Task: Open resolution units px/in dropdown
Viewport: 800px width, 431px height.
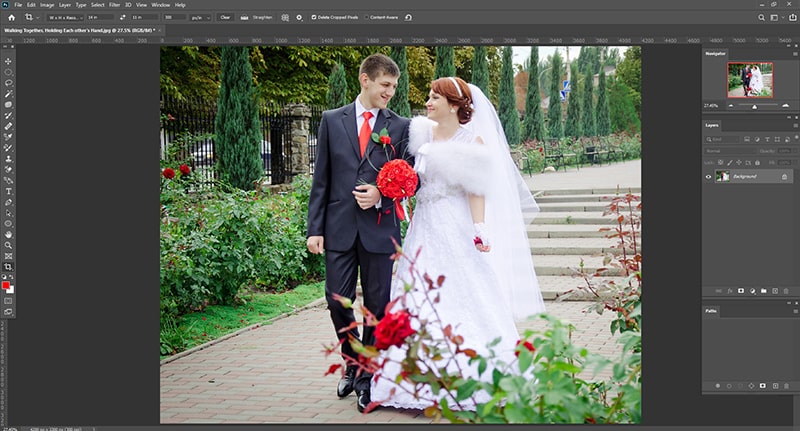Action: click(201, 17)
